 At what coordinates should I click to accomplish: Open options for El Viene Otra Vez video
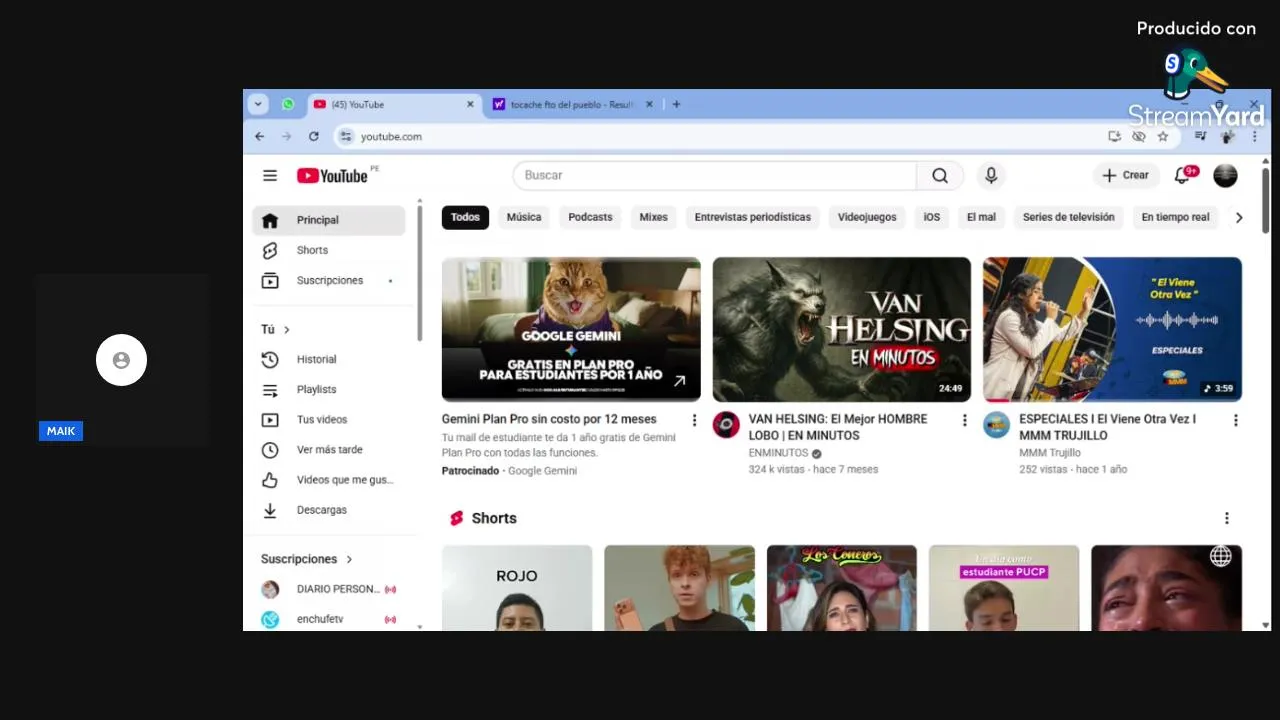coord(1235,420)
